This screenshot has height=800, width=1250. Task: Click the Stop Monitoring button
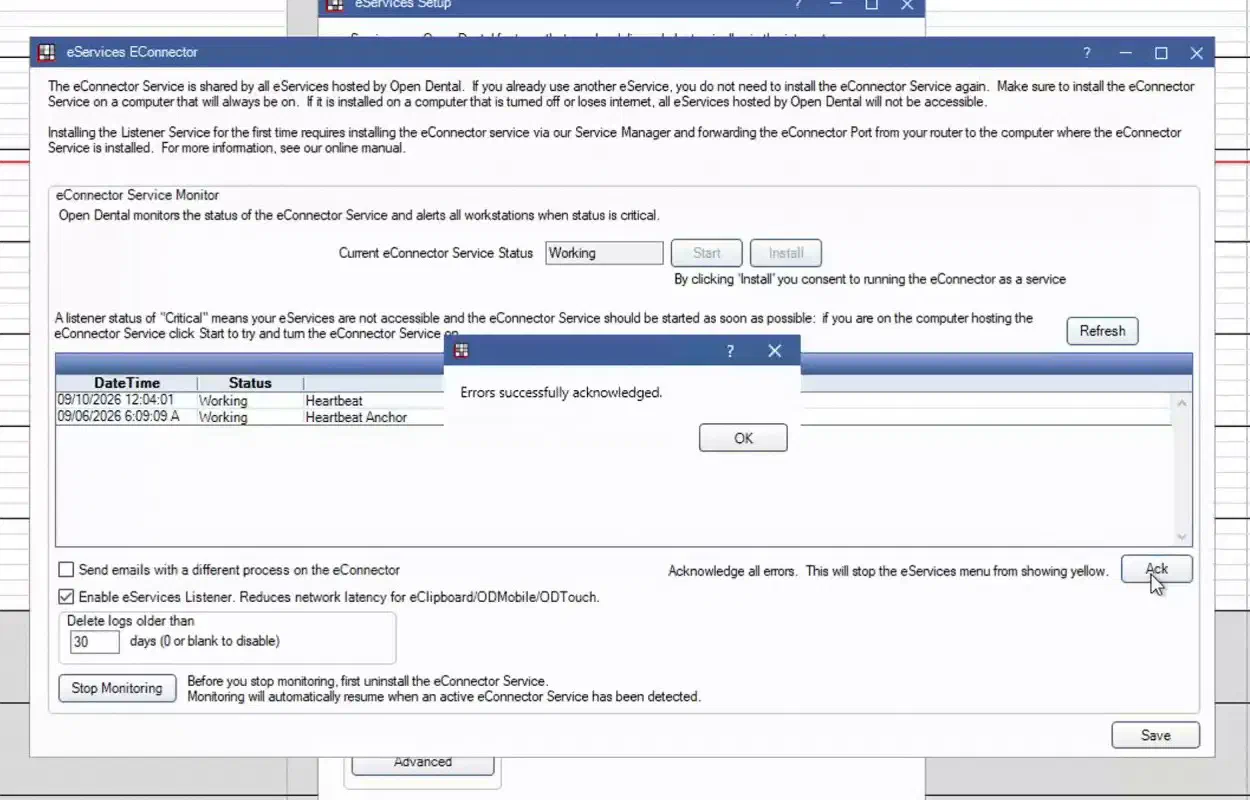pos(117,688)
